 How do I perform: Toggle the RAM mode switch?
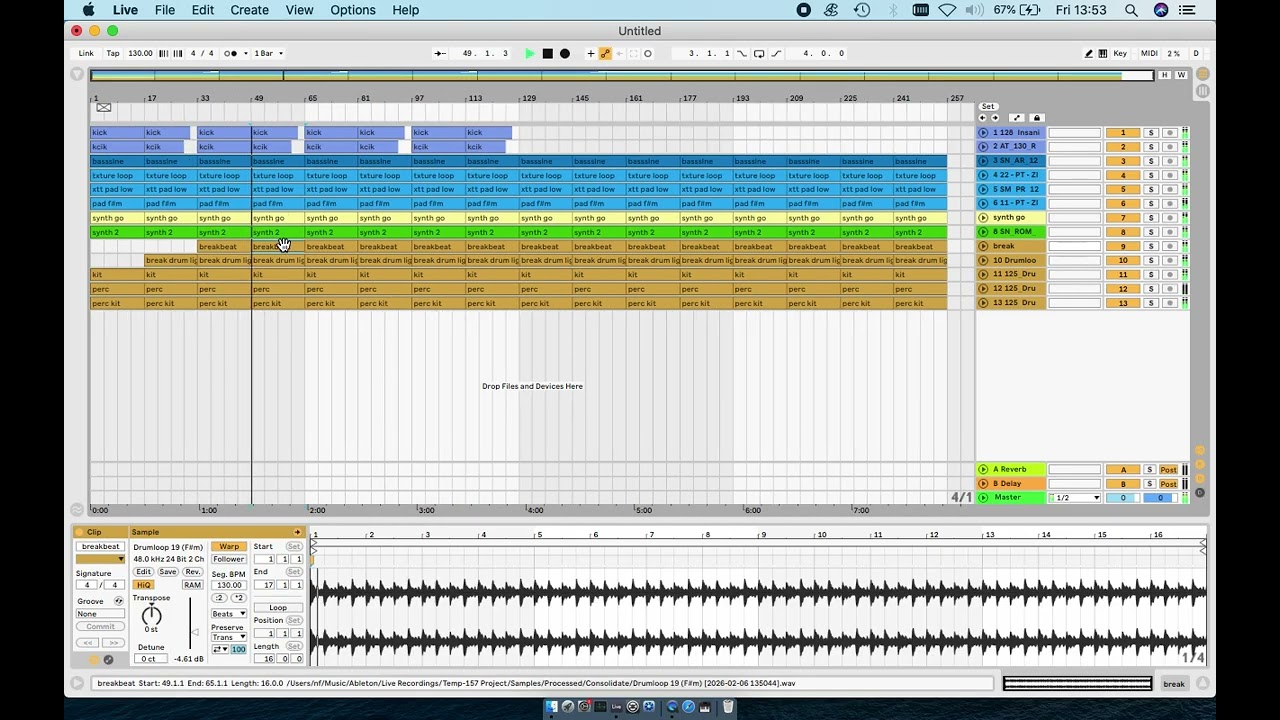(192, 585)
